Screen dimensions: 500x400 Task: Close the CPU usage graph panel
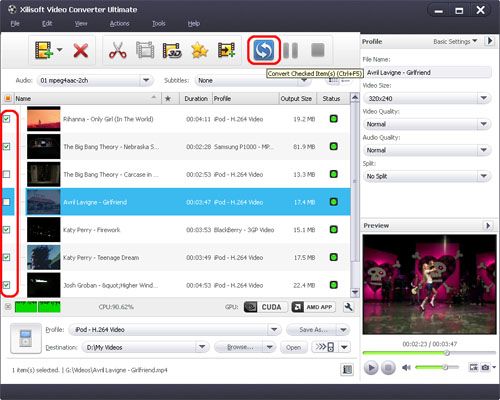click(x=8, y=307)
